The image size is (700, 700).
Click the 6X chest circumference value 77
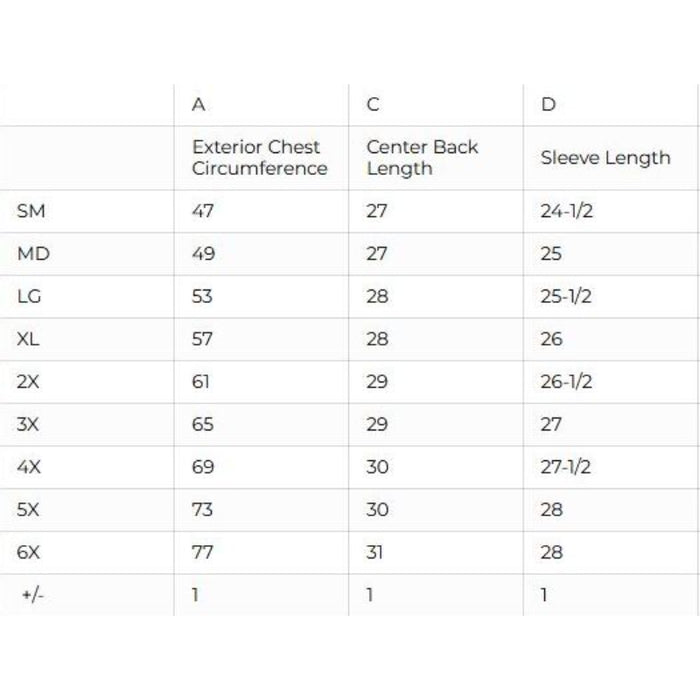(202, 552)
